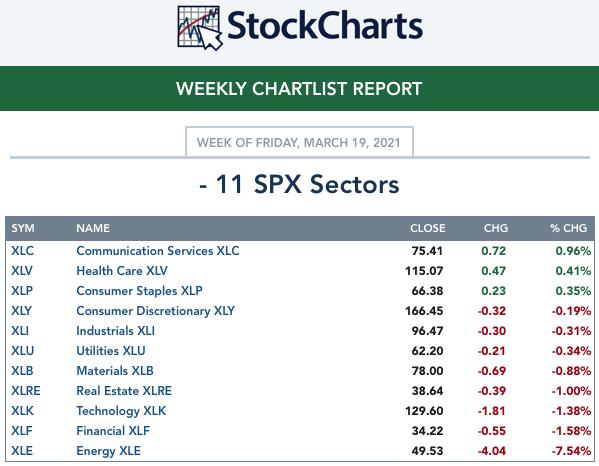Click the XLY ticker symbol
Viewport: 599px width, 466px height.
(21, 311)
